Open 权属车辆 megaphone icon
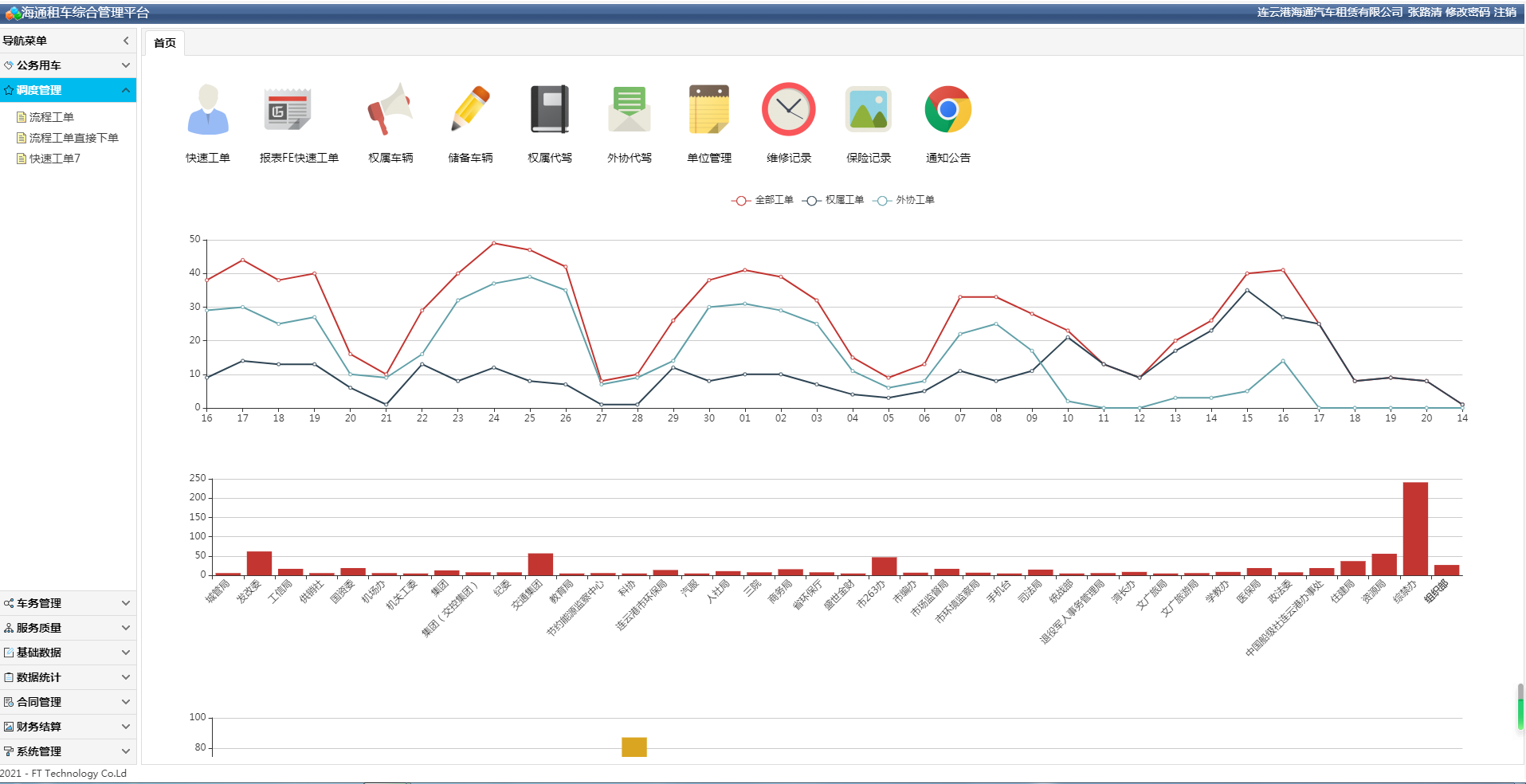The height and width of the screenshot is (784, 1526). [390, 110]
